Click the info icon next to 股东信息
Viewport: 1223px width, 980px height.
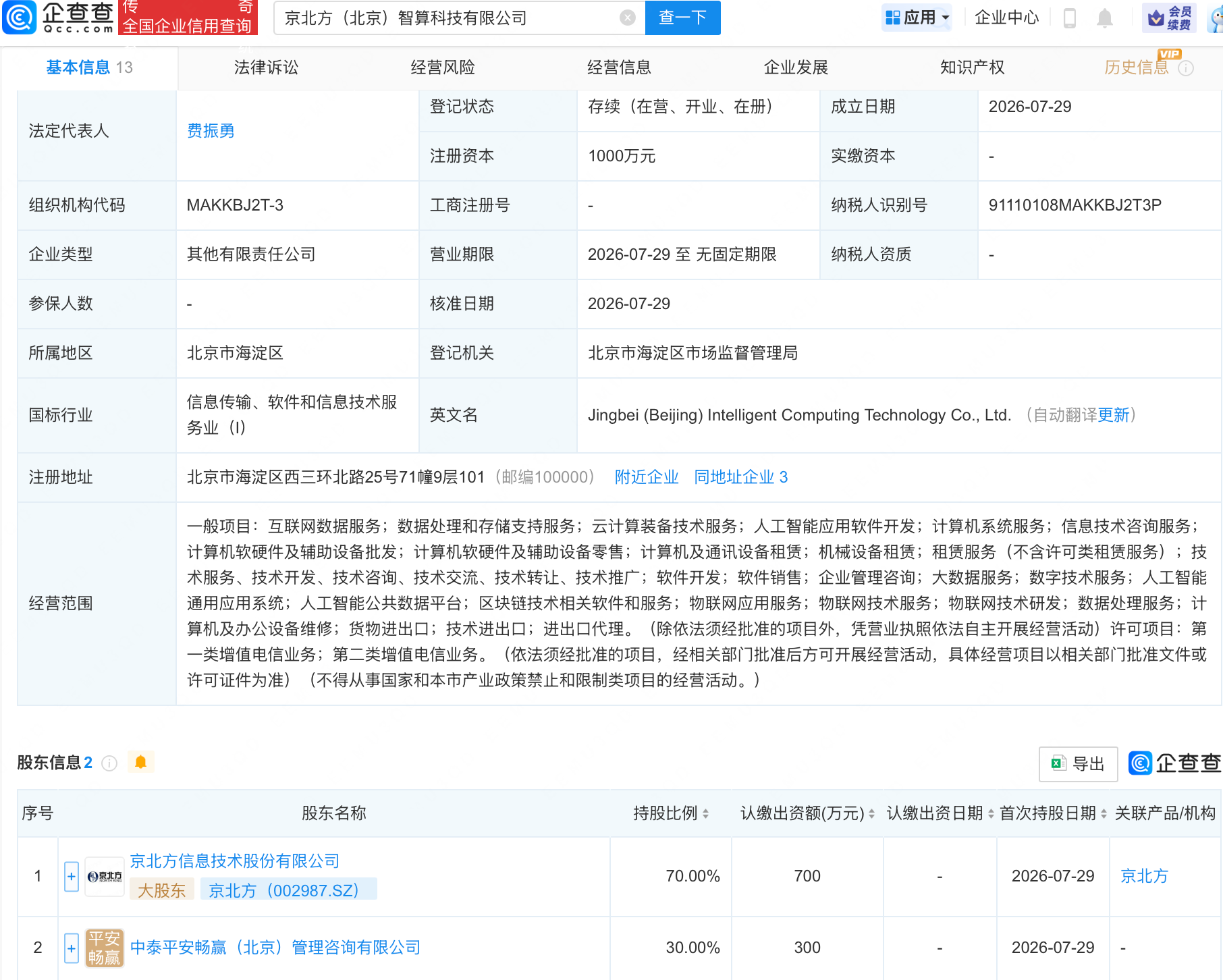[109, 763]
